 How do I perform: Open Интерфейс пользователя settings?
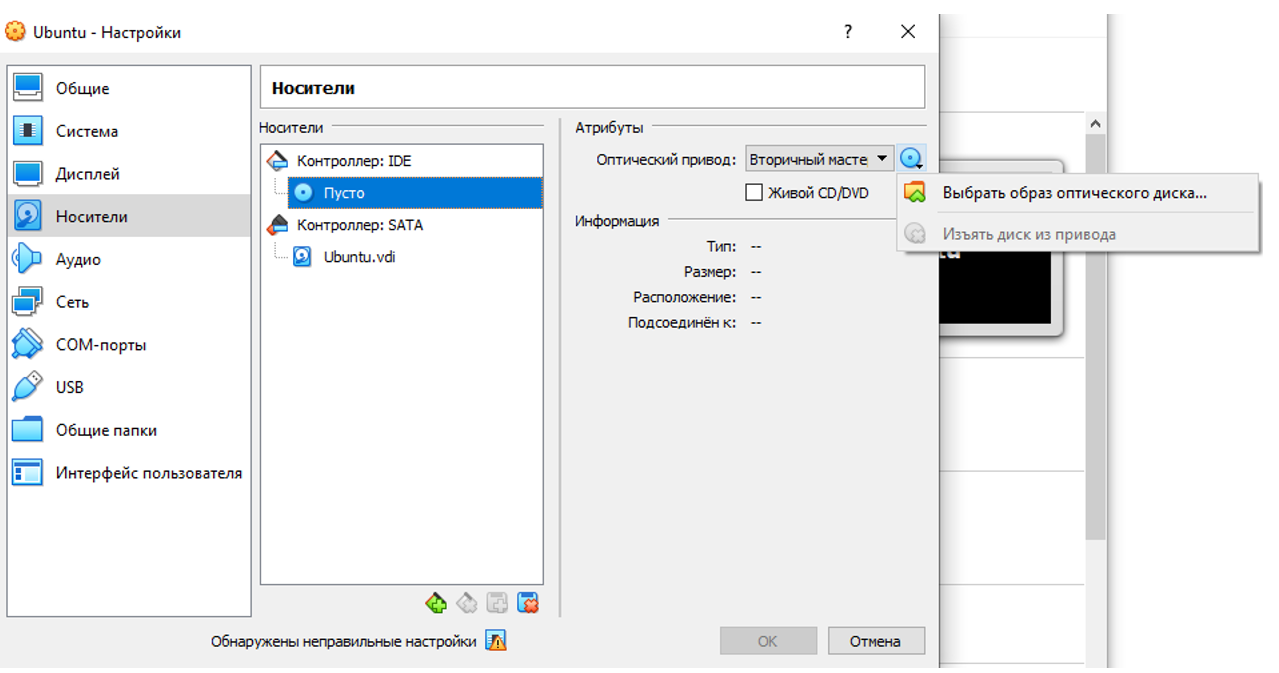tap(128, 473)
